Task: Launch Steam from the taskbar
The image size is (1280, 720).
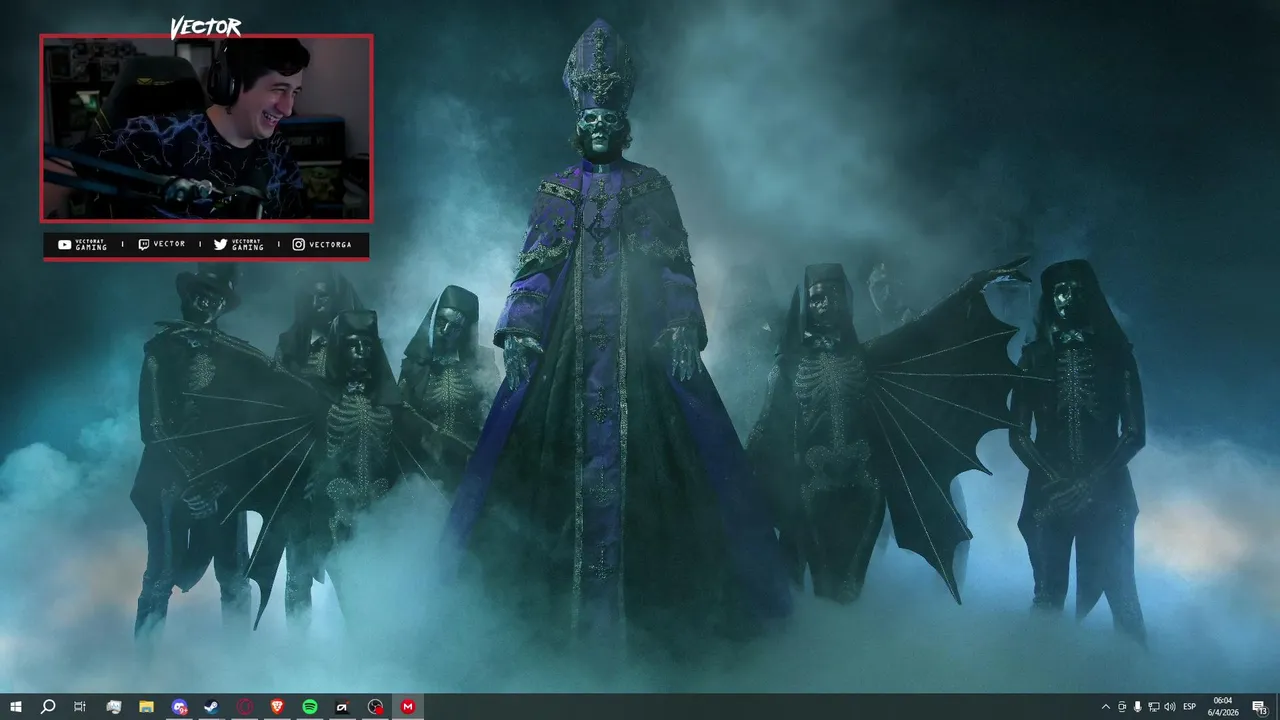Action: coord(212,707)
